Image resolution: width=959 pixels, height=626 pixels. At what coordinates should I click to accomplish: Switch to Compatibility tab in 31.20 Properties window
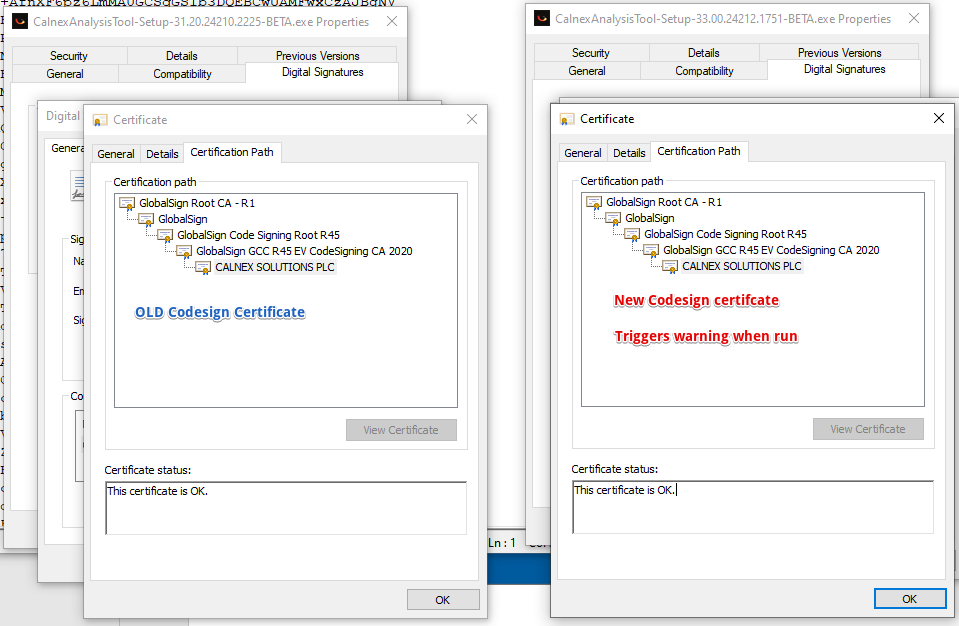[x=182, y=74]
